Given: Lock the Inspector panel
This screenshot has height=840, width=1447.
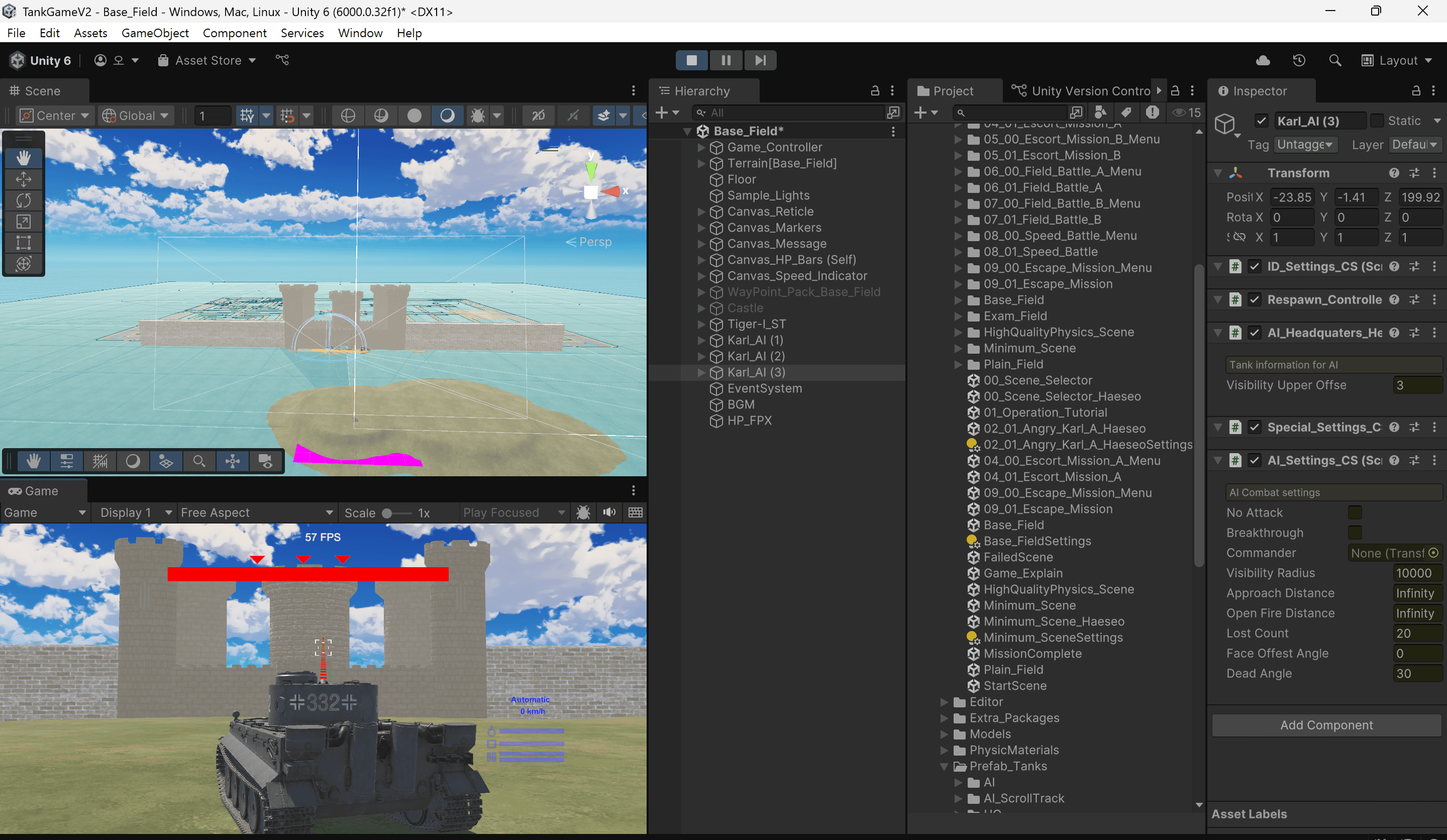Looking at the screenshot, I should click(x=1416, y=91).
